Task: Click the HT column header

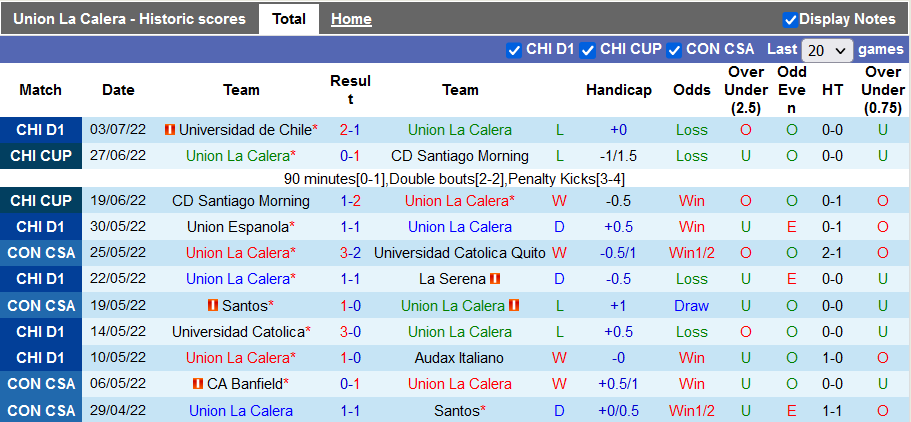Action: pyautogui.click(x=833, y=90)
